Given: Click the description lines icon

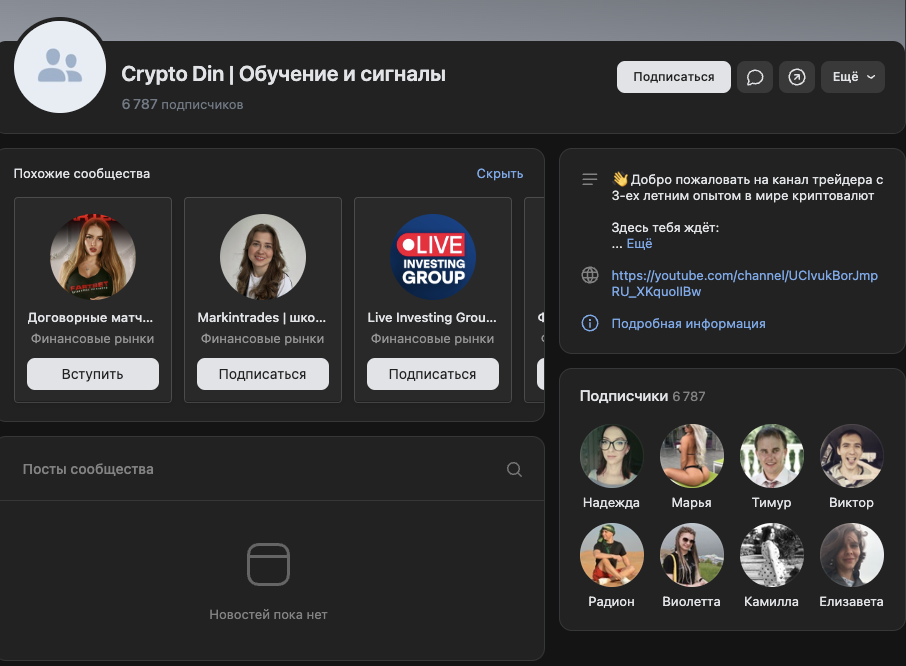Looking at the screenshot, I should (589, 180).
